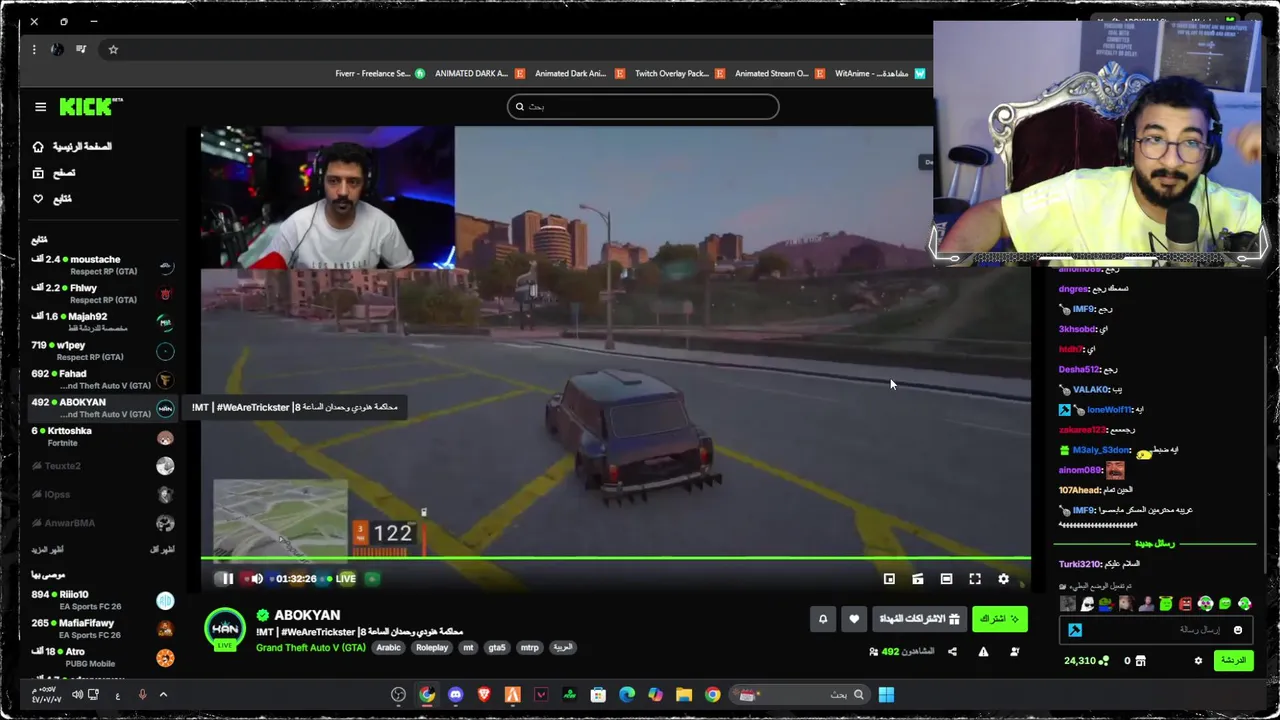Open Discord from the taskbar
Screen dimensions: 1280x720
point(456,695)
